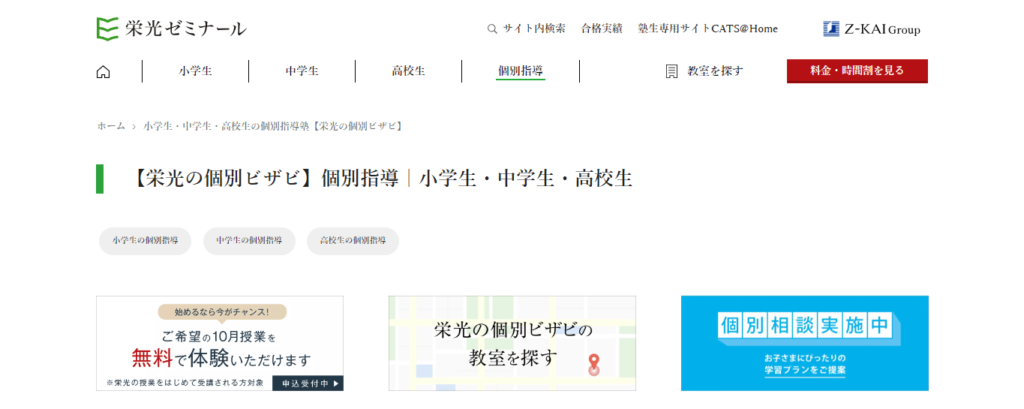Click the 中学生の個別指導 pill button
Viewport: 1024px width, 409px height.
249,240
